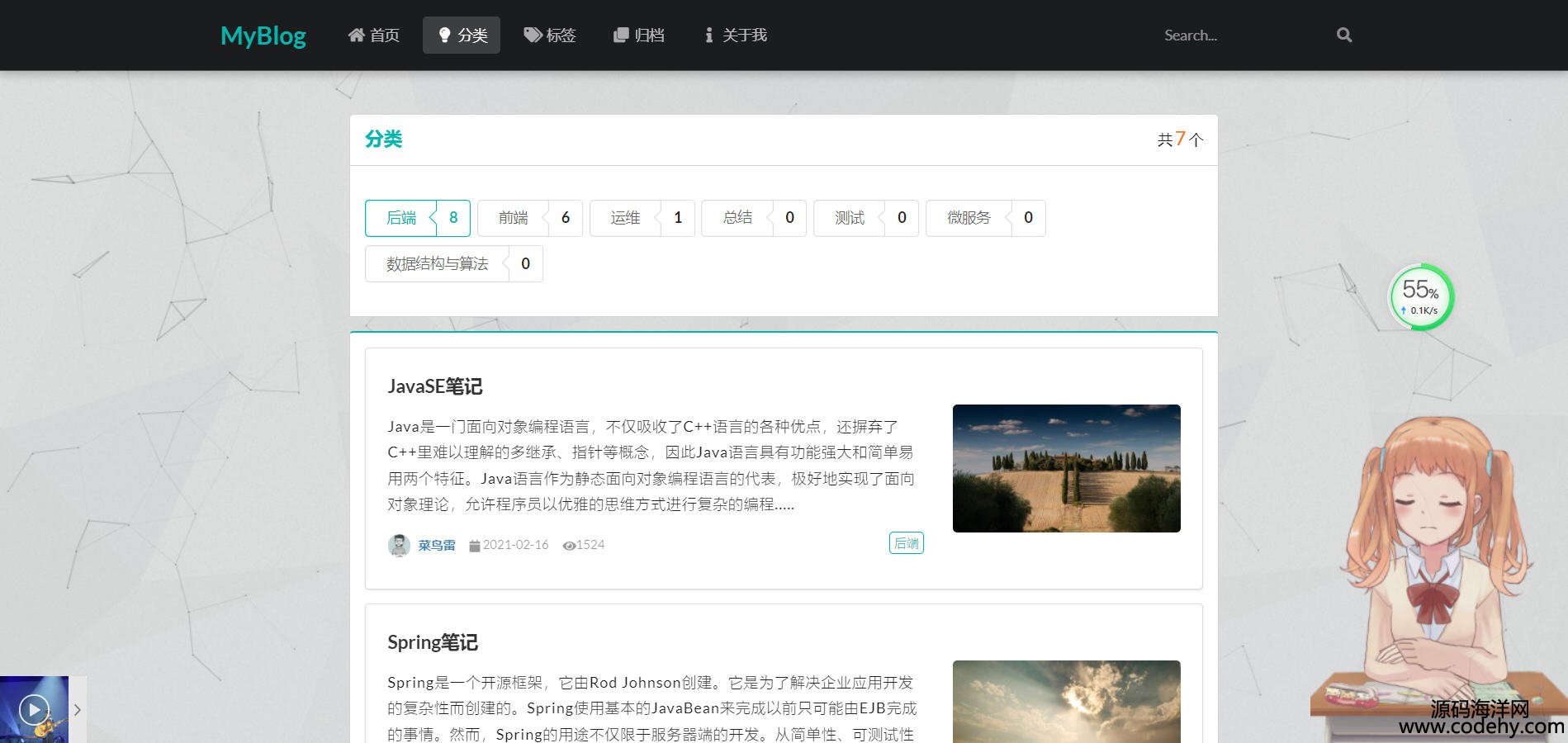
Task: Click the search magnifier icon
Action: [x=1344, y=35]
